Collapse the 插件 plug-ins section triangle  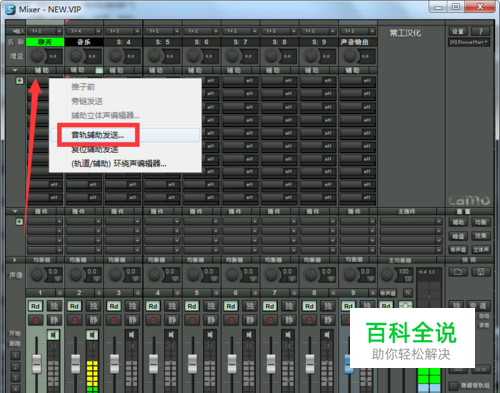click(15, 211)
